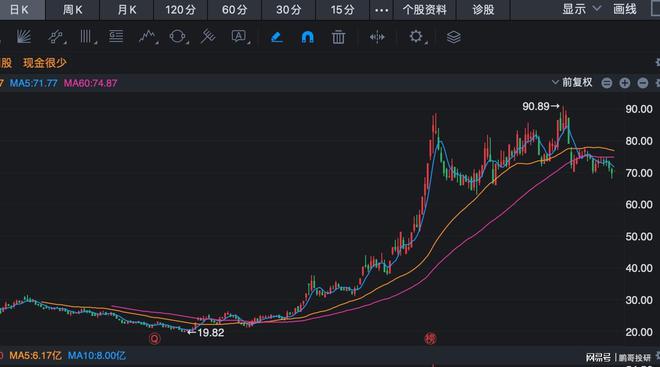
Task: Switch to the 60分 chart tab
Action: [234, 10]
